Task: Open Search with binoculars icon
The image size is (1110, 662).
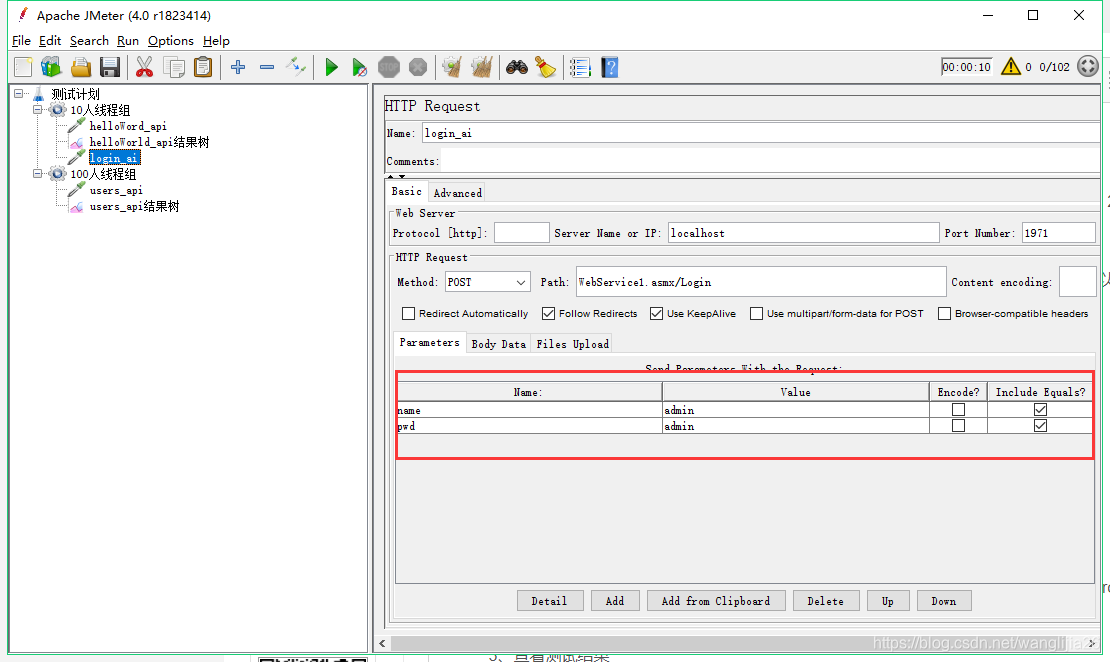Action: click(517, 67)
